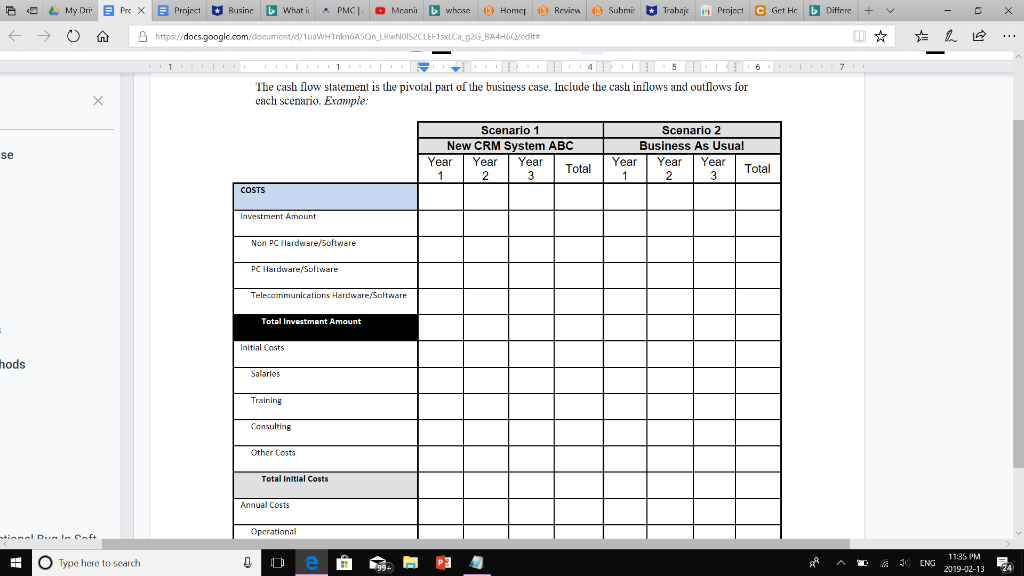
Task: Click the horizontal scrollbar thumb
Action: click(x=475, y=543)
